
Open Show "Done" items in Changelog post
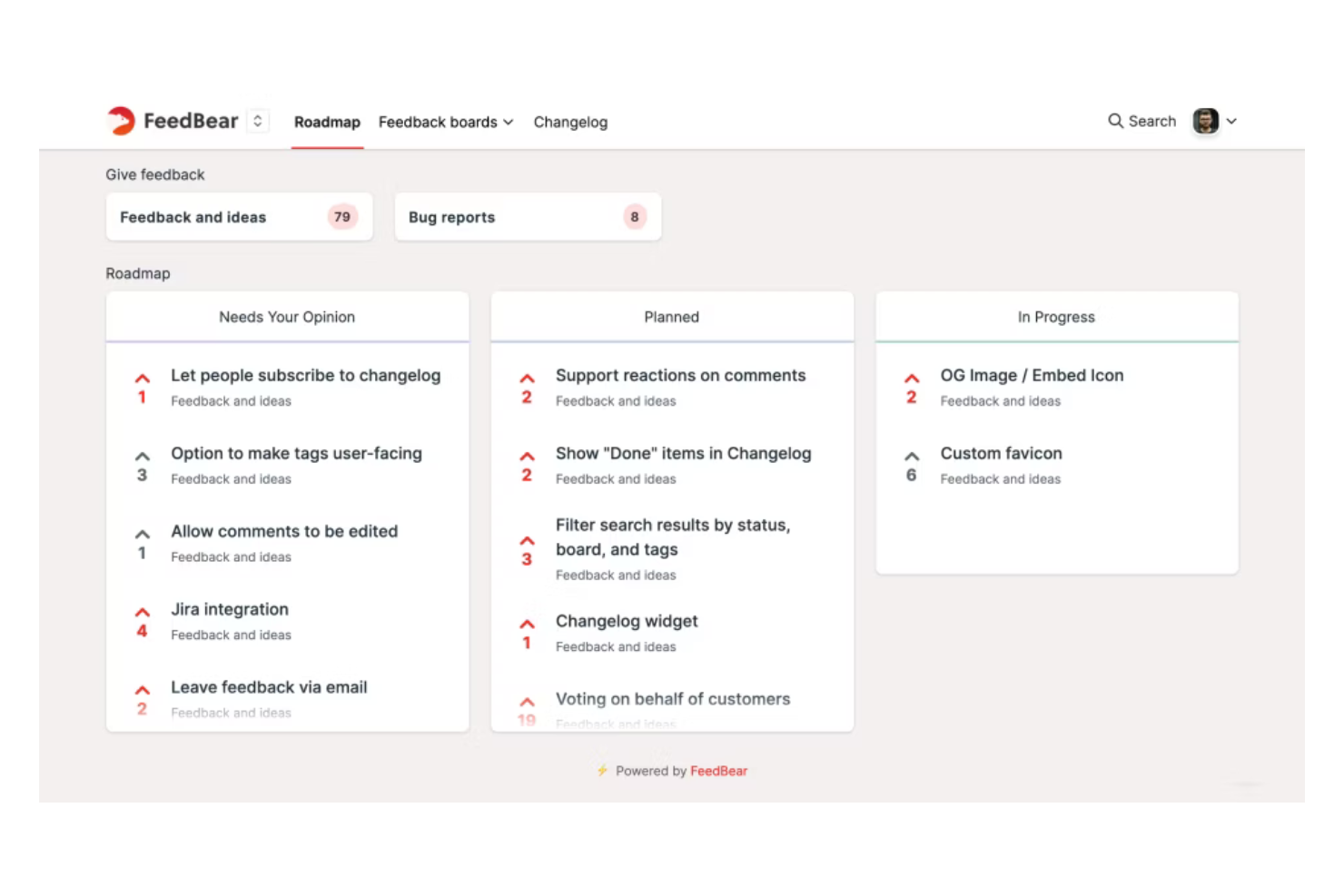pos(683,453)
